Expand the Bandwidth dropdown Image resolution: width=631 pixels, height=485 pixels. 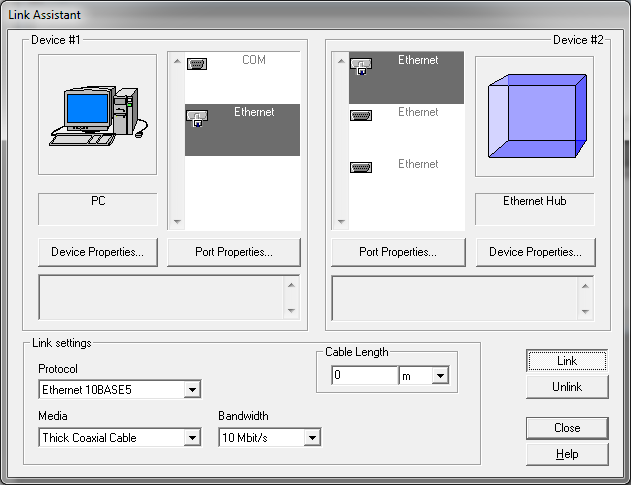(x=312, y=438)
